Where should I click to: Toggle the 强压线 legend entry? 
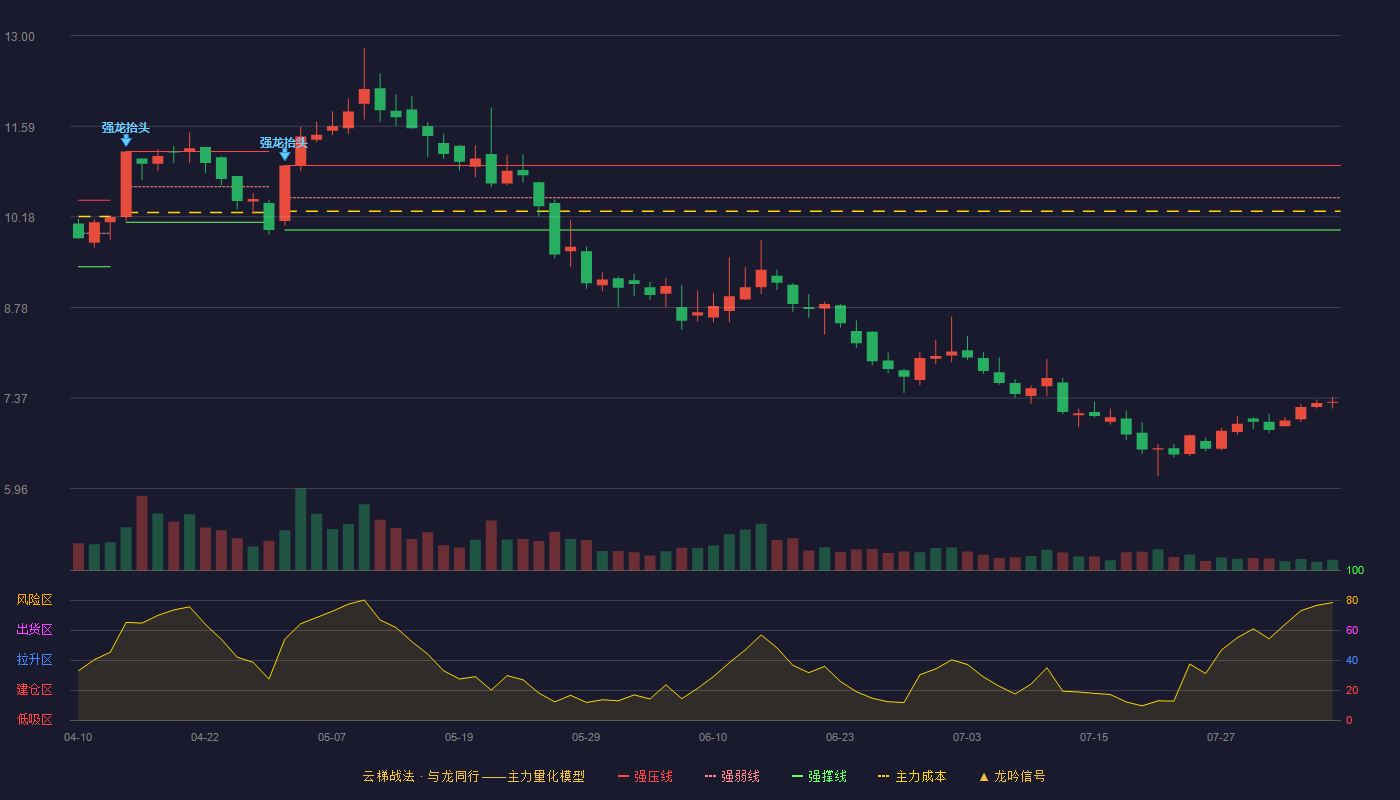645,776
